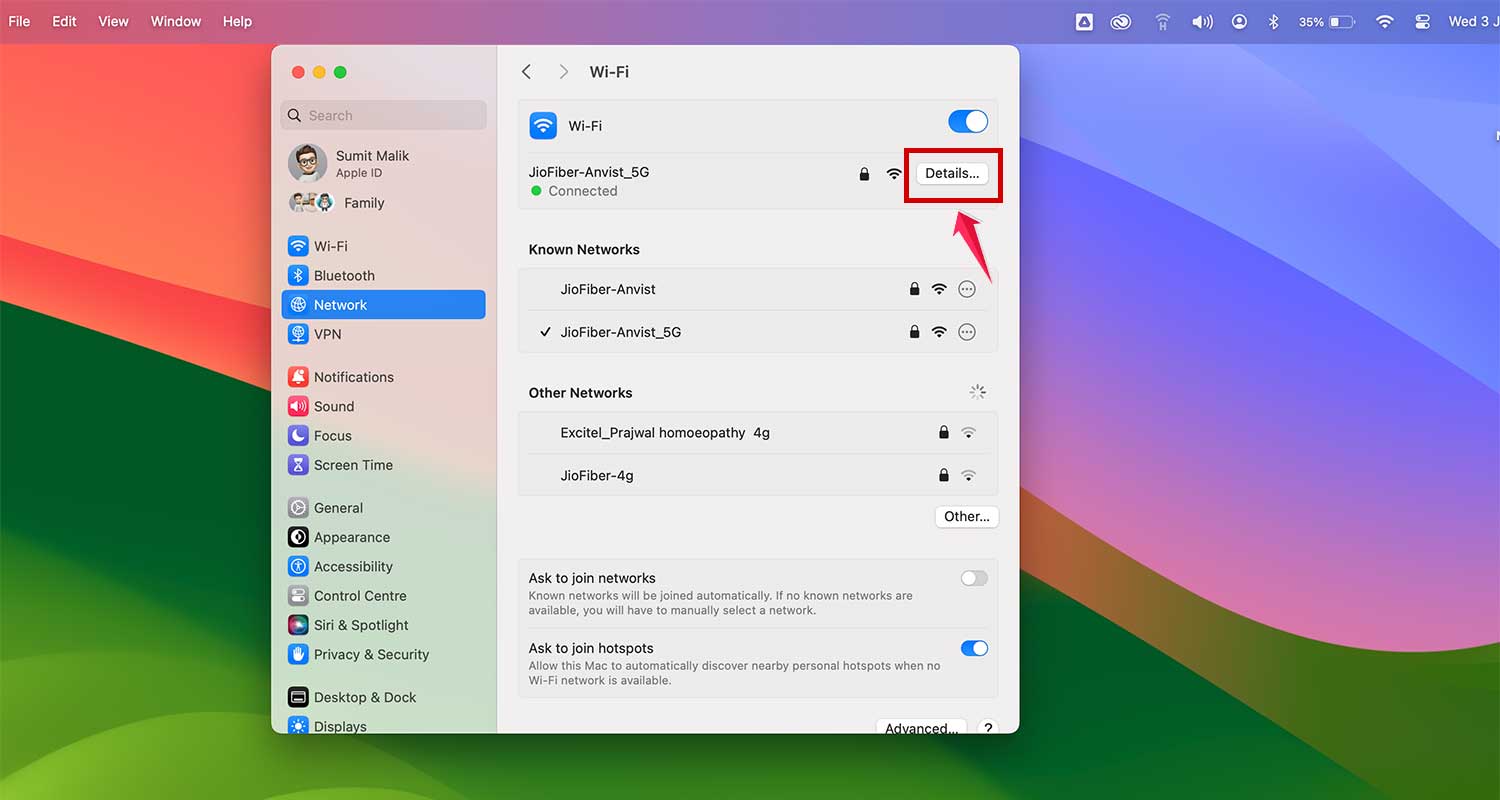The image size is (1500, 800).
Task: Click the back navigation chevron
Action: [x=526, y=71]
